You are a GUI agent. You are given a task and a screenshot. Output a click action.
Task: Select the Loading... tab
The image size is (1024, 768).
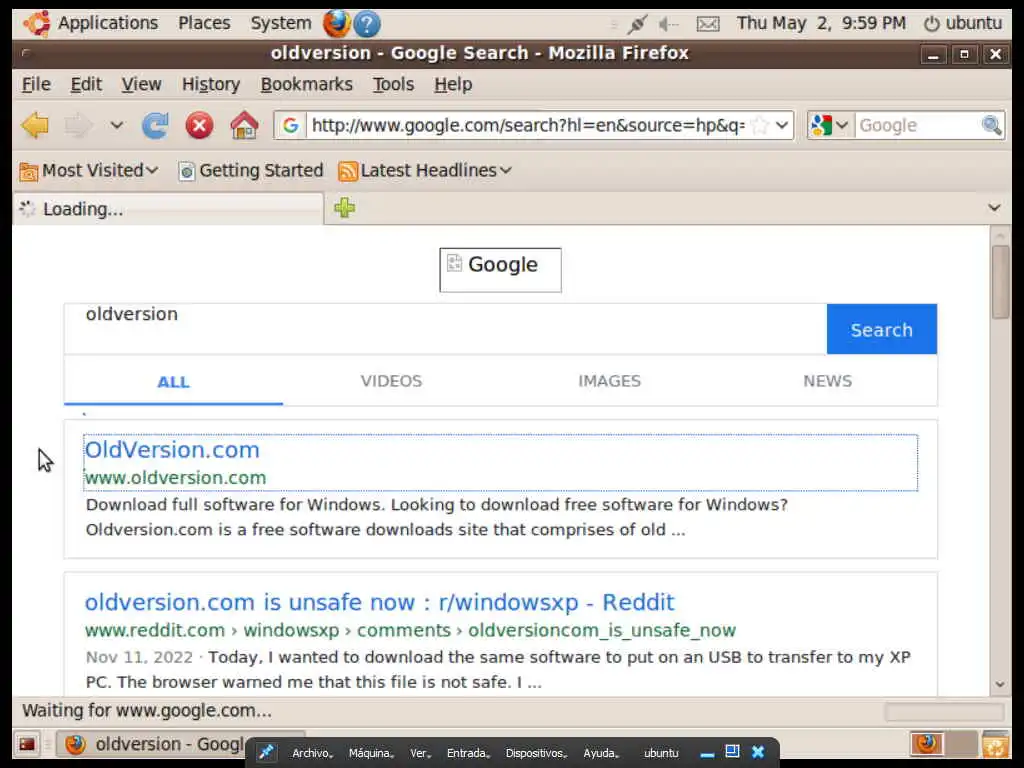168,209
